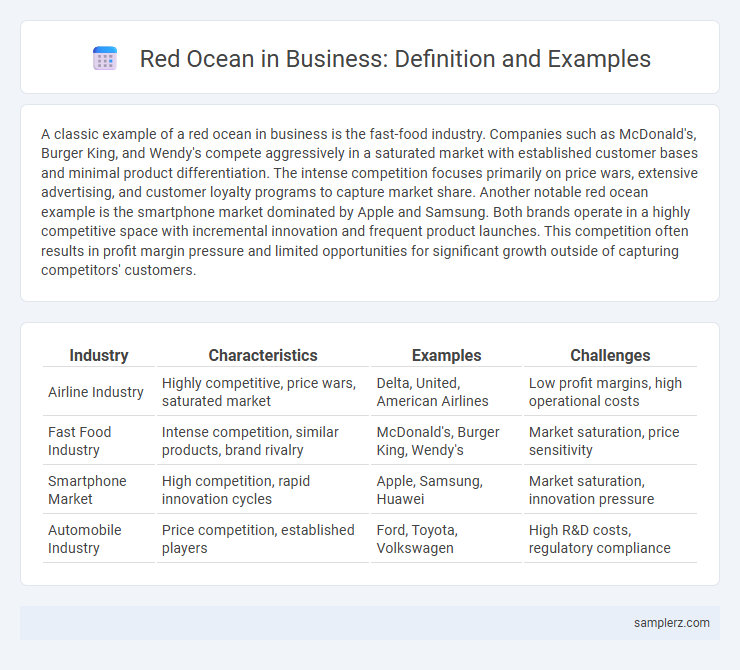
Task: Click the 'Challenges' column header
Action: pyautogui.click(x=610, y=355)
